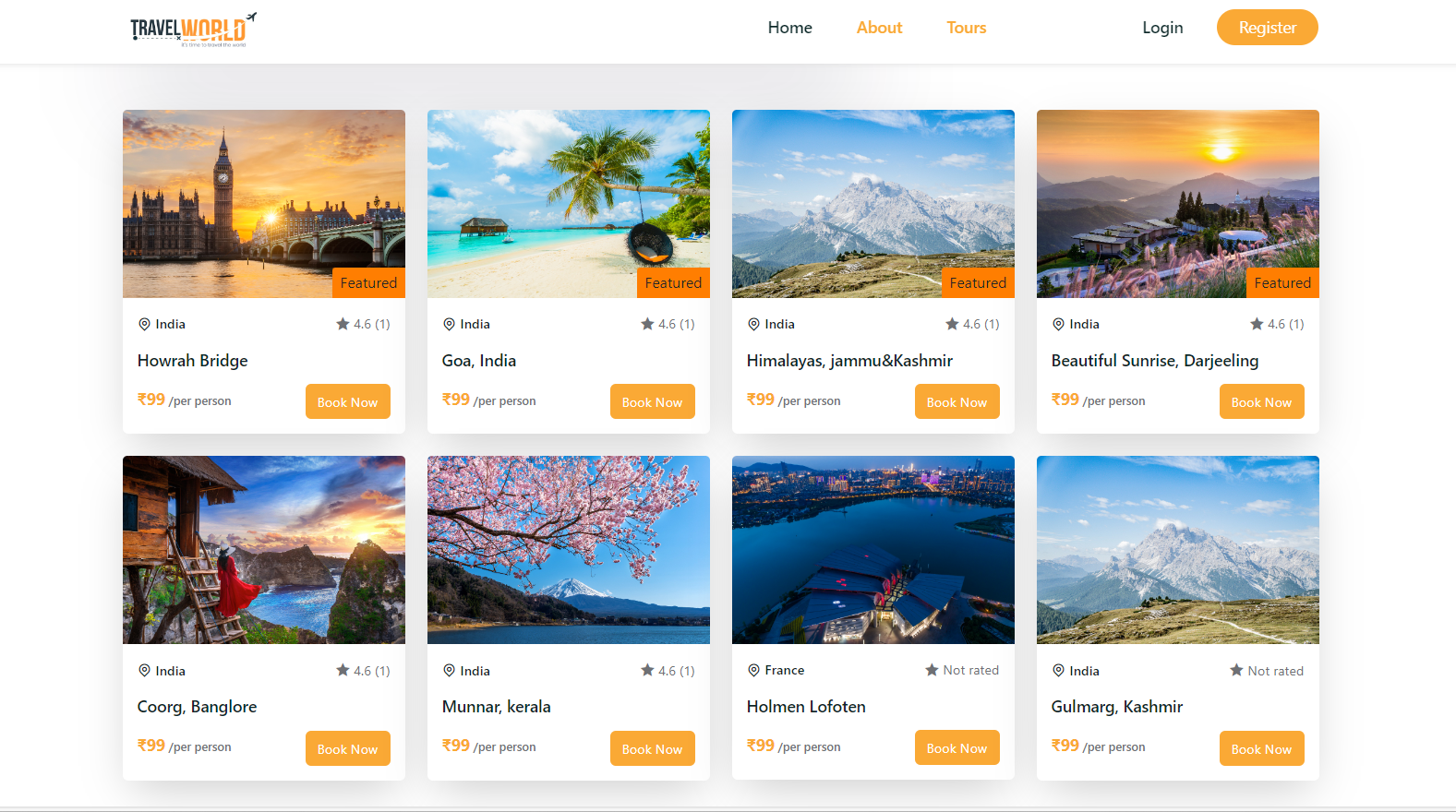Click star icon on Gulmarg, Kashmir card
The width and height of the screenshot is (1456, 812).
click(x=1236, y=670)
